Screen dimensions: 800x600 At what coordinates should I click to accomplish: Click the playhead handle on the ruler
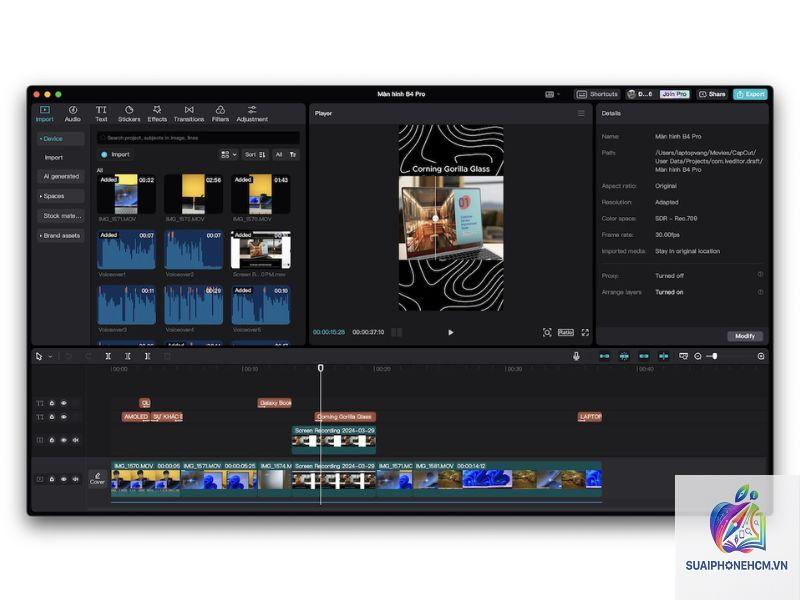320,368
